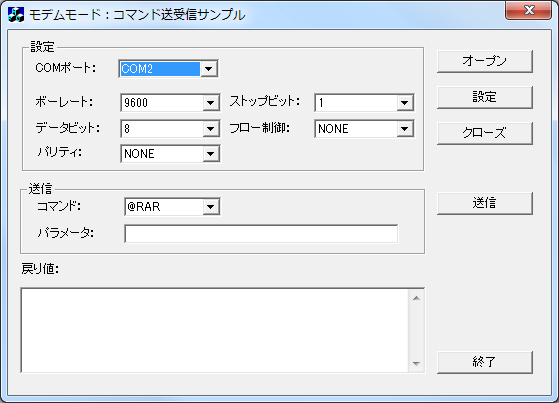This screenshot has width=559, height=403.
Task: Click the クローズ button
Action: [484, 133]
